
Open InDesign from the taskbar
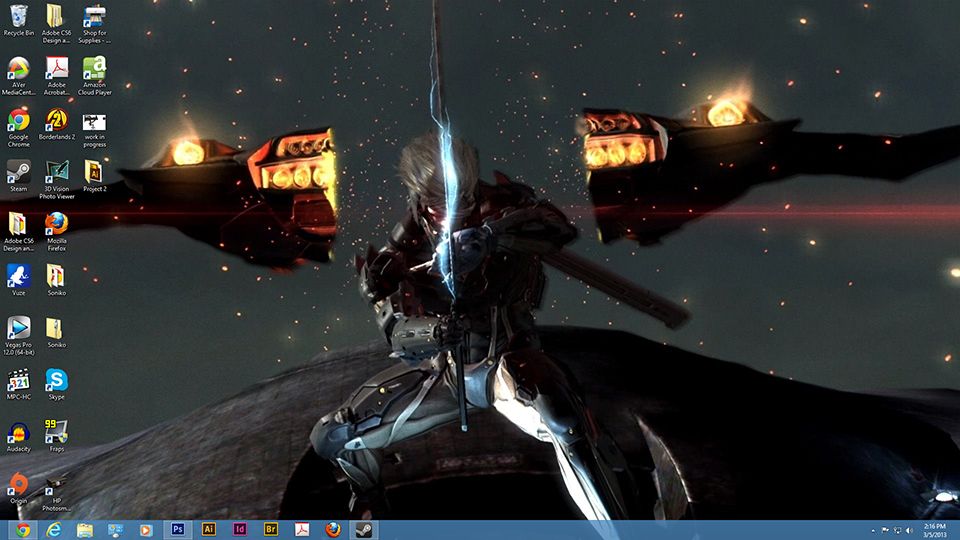click(x=239, y=530)
